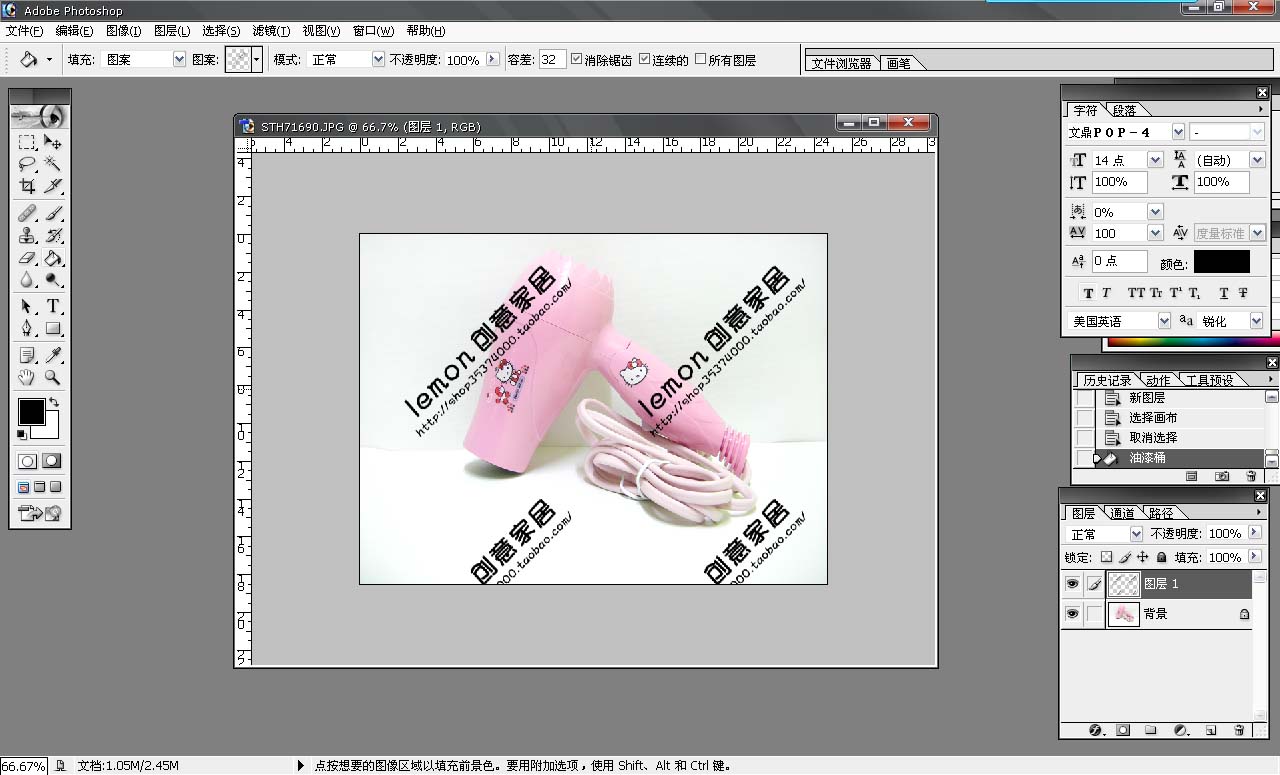This screenshot has height=775, width=1280.
Task: Open the pattern picker dropdown arrow
Action: click(x=256, y=59)
